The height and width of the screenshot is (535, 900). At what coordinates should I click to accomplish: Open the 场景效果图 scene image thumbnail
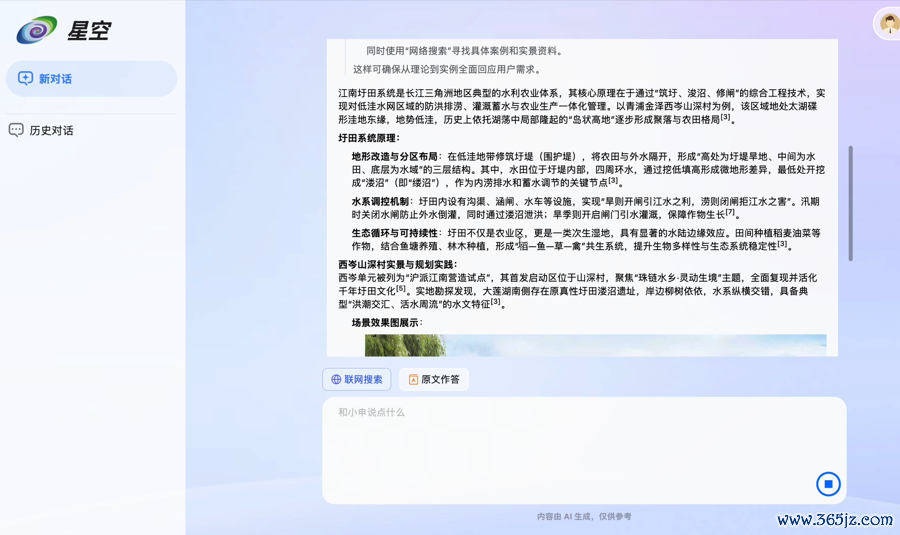tap(595, 345)
